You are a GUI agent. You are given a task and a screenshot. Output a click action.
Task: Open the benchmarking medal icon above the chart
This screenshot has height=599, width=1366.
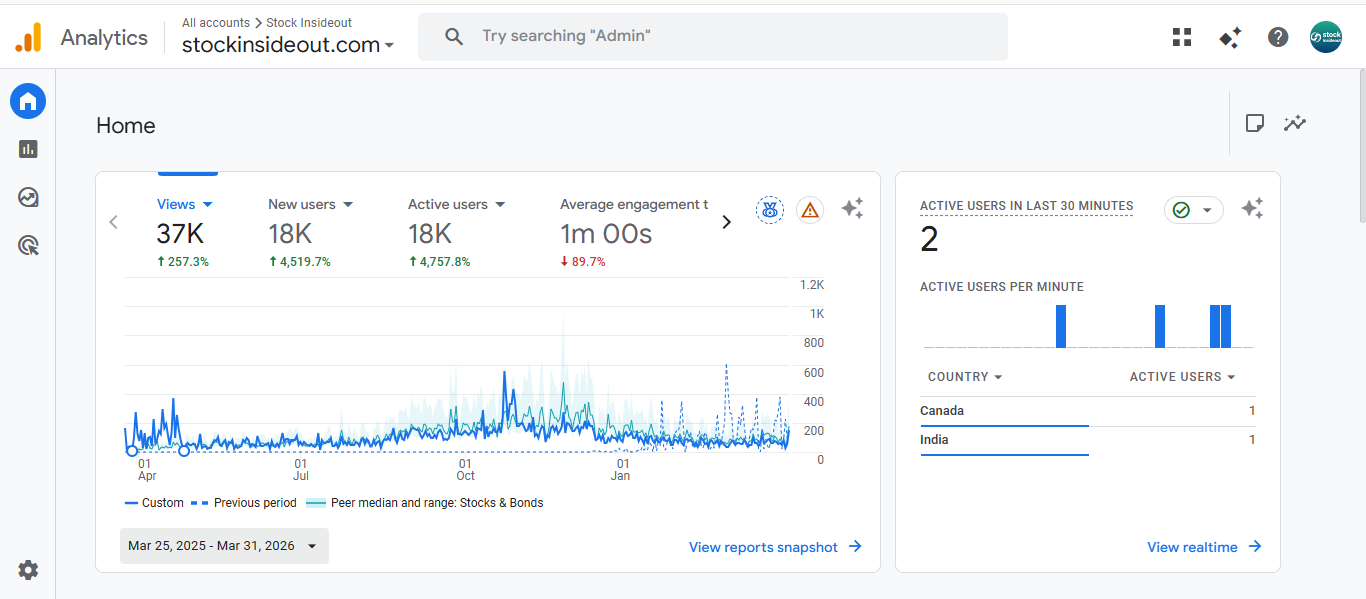pyautogui.click(x=770, y=209)
